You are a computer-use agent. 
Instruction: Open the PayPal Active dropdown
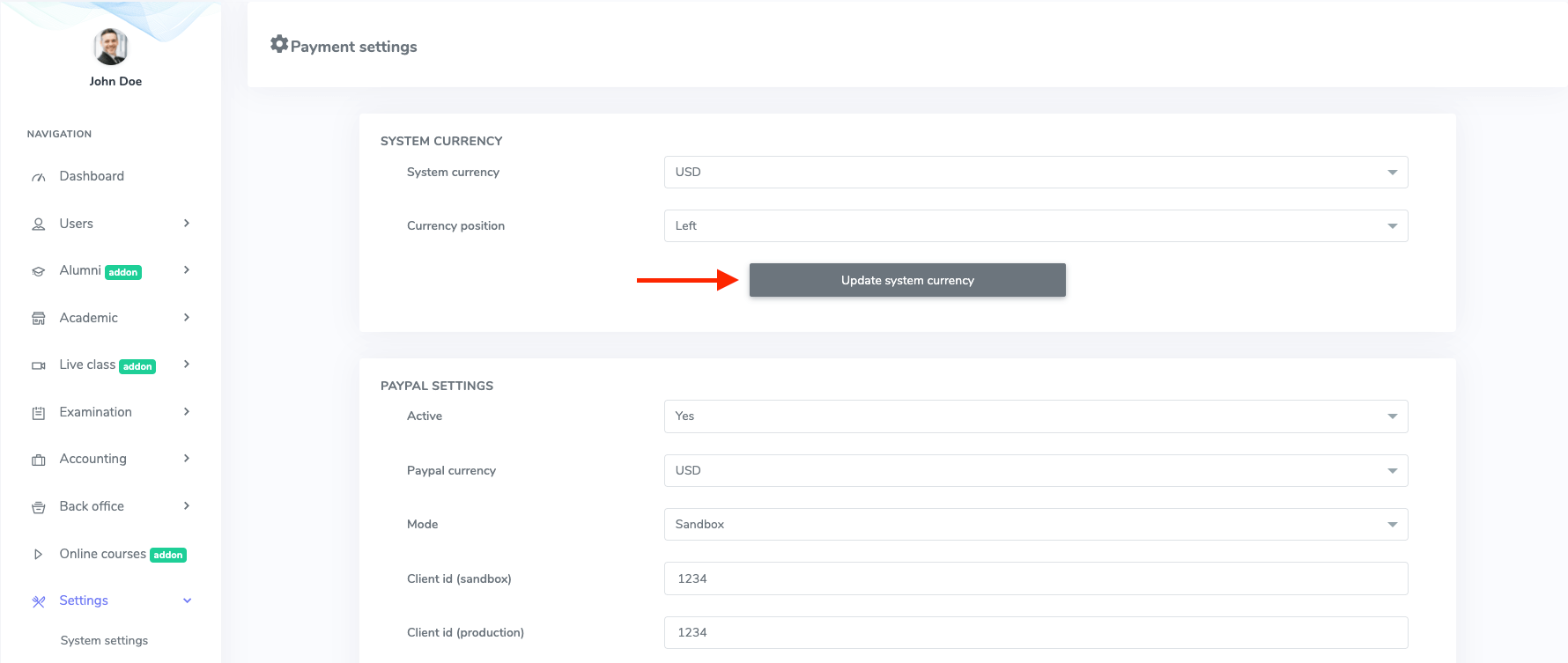[1035, 416]
